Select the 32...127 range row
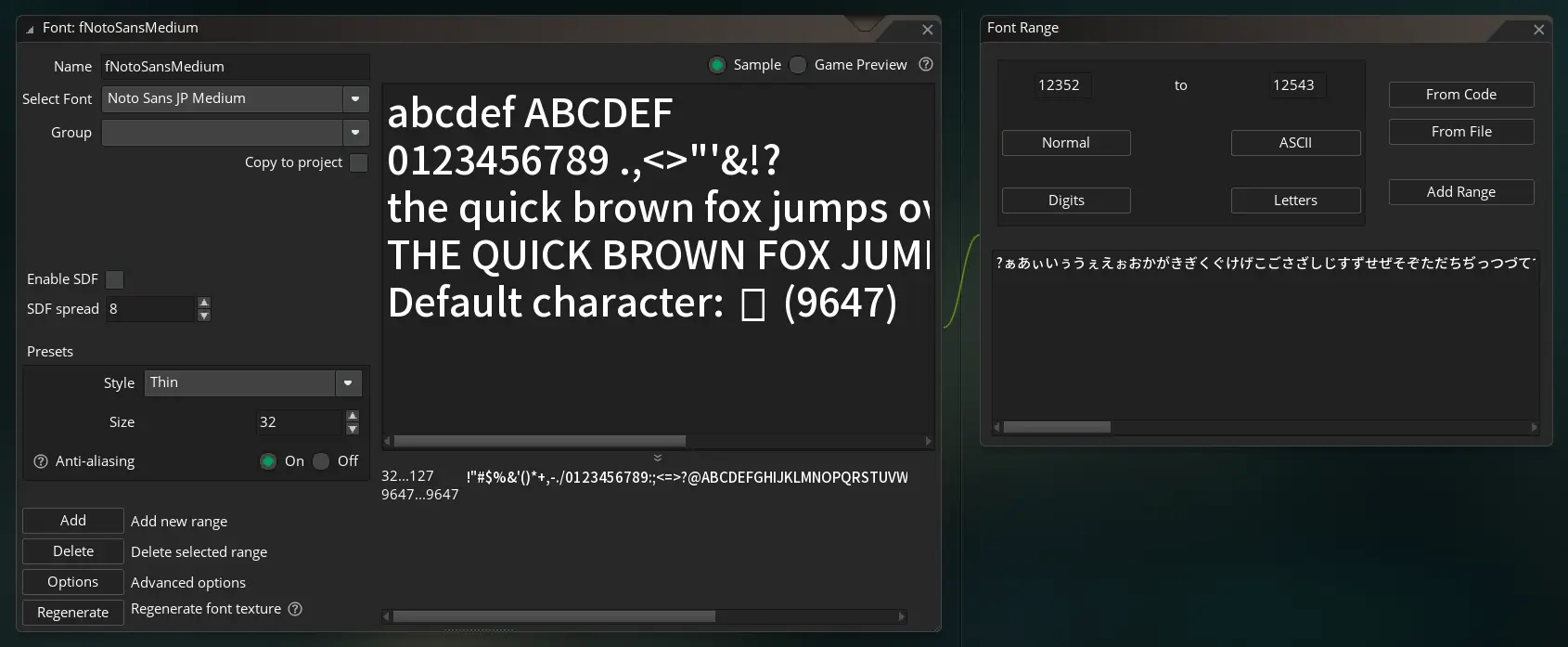 point(645,476)
